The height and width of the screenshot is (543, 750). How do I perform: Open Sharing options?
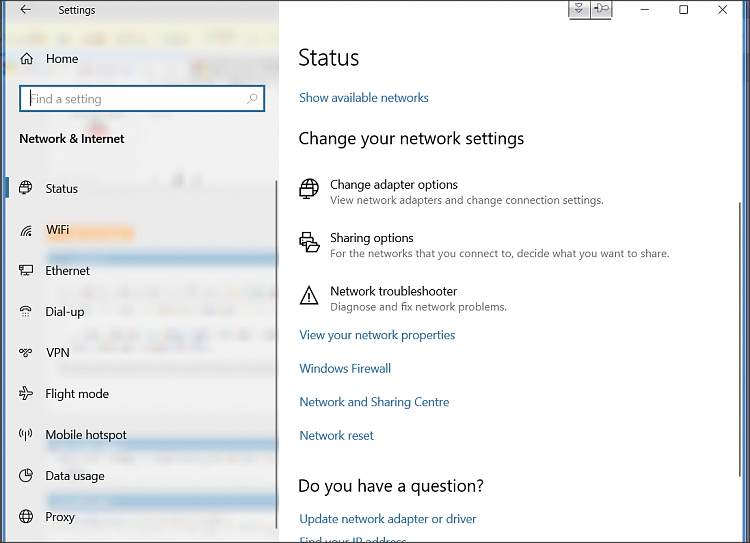[372, 238]
